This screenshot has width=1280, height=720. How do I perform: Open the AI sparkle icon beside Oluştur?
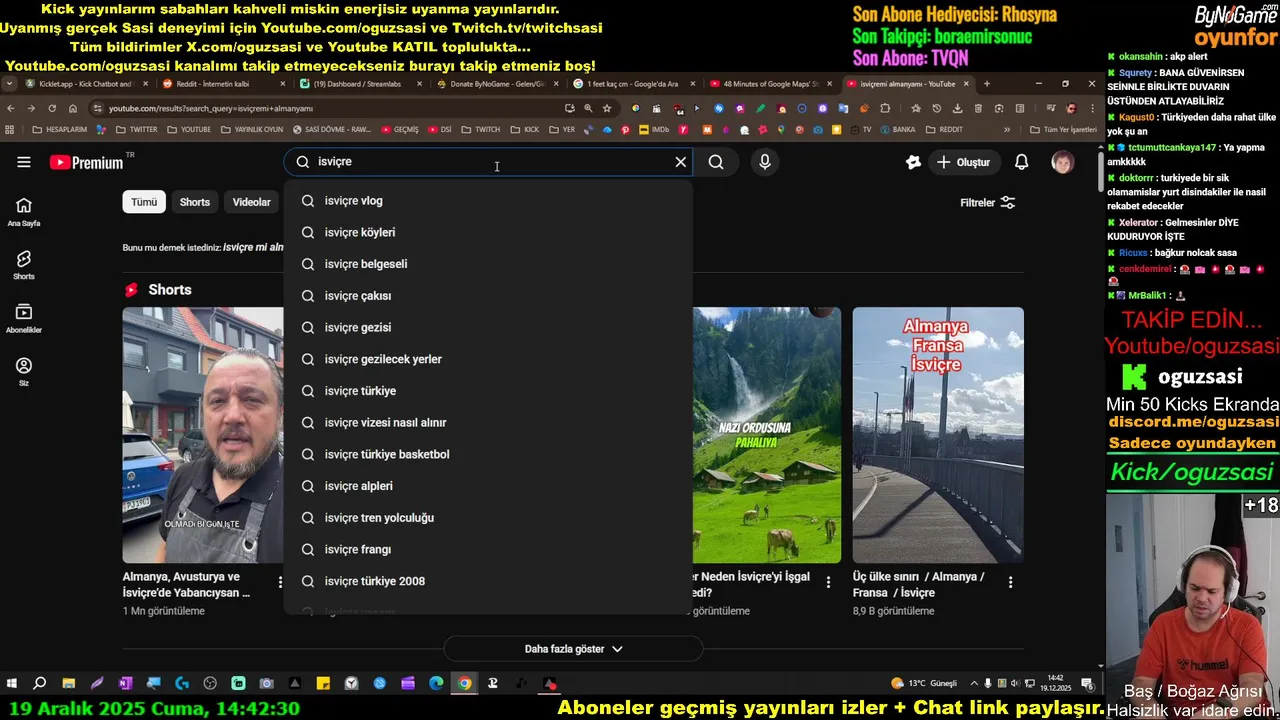click(913, 162)
